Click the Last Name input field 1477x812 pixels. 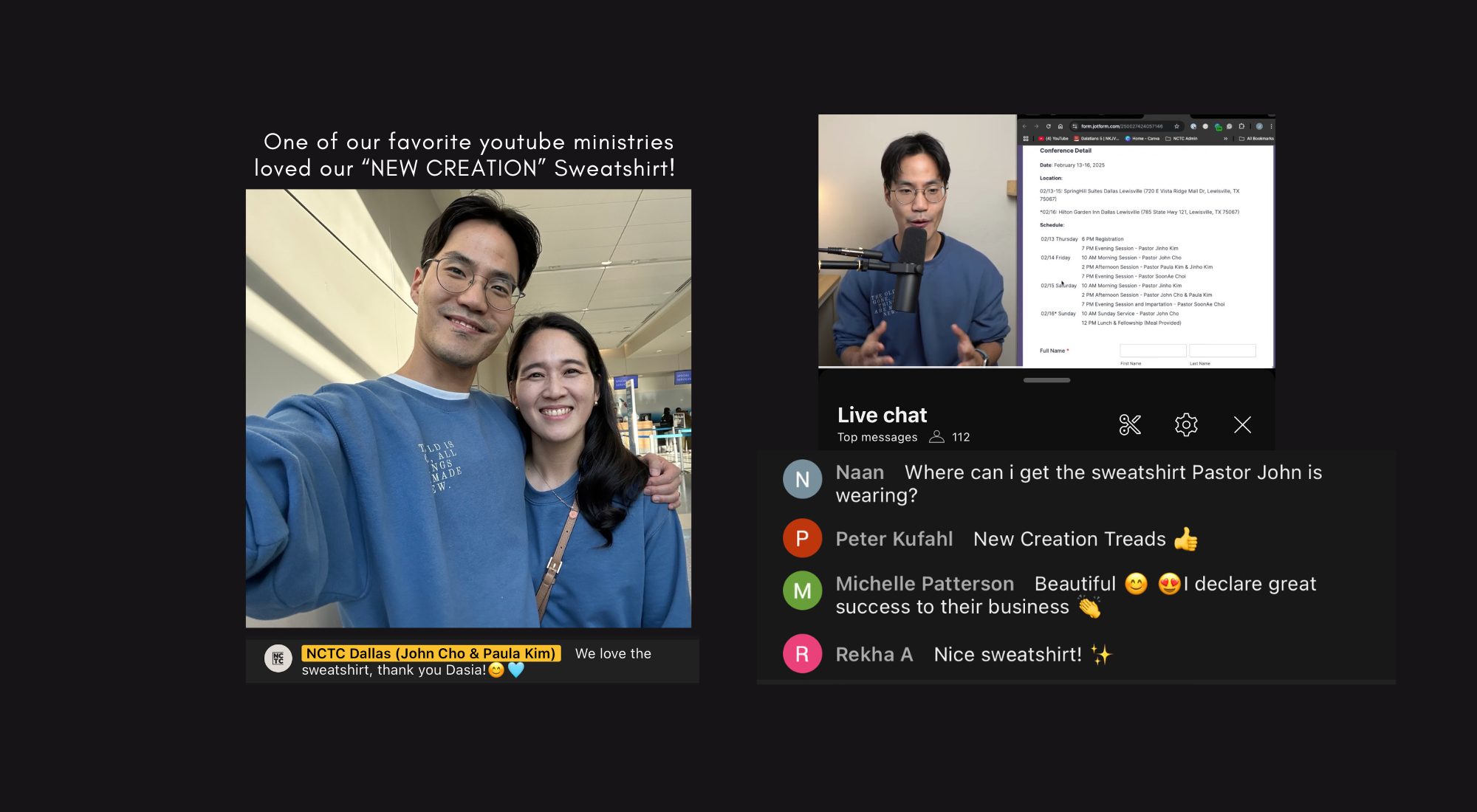[1222, 351]
